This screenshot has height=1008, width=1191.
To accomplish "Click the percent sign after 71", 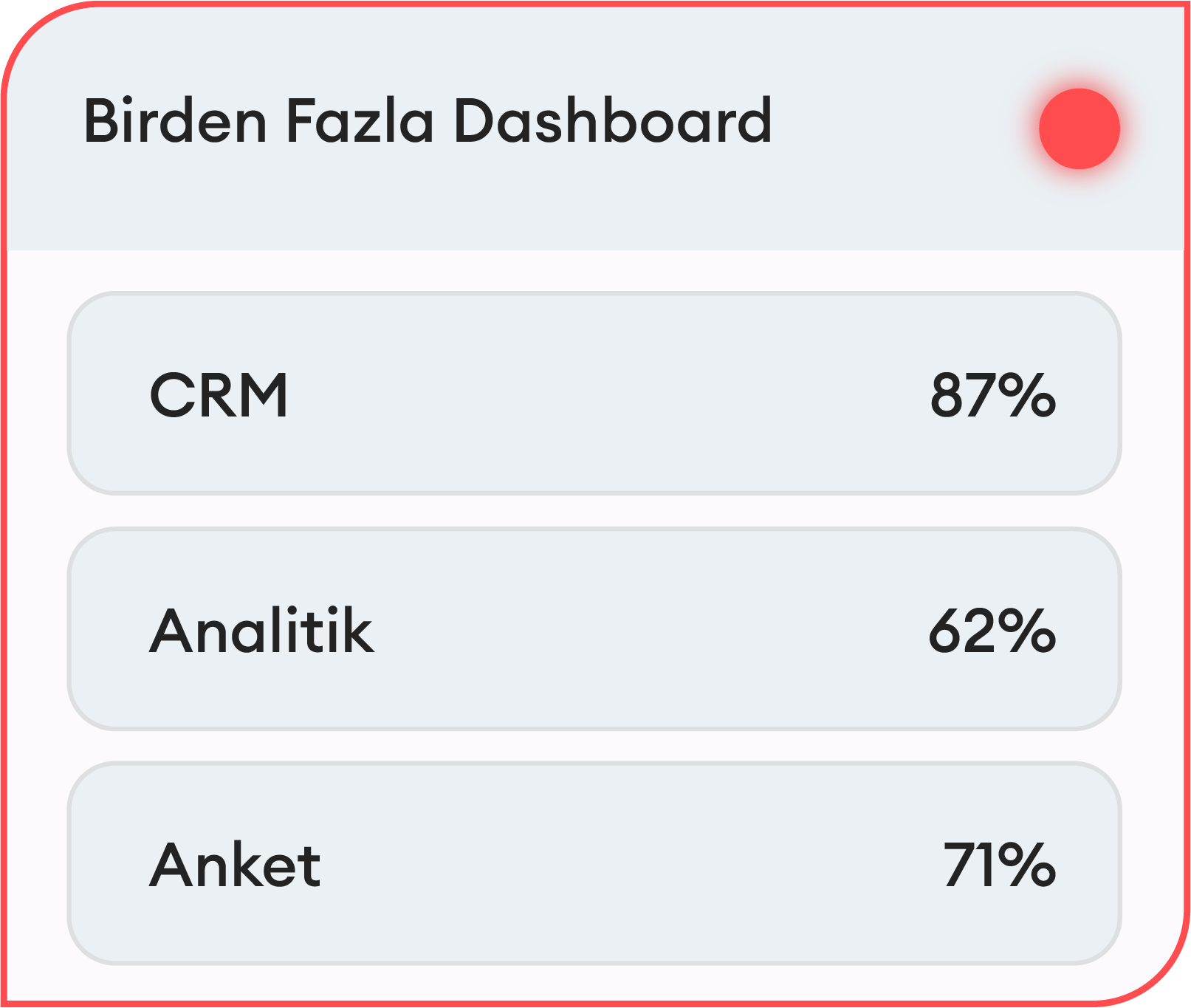I will pos(1028,865).
